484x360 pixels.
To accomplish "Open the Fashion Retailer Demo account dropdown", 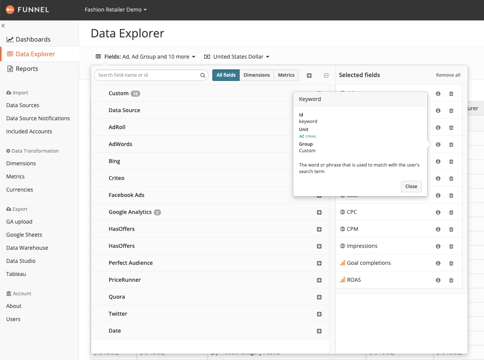I will (115, 10).
